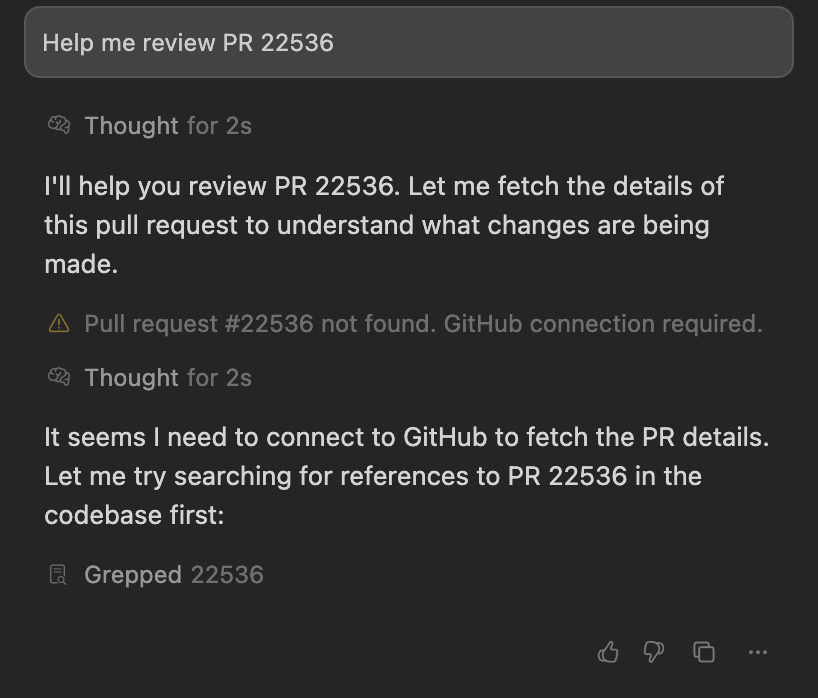Open the three-dot more options menu
The width and height of the screenshot is (818, 698).
click(757, 652)
